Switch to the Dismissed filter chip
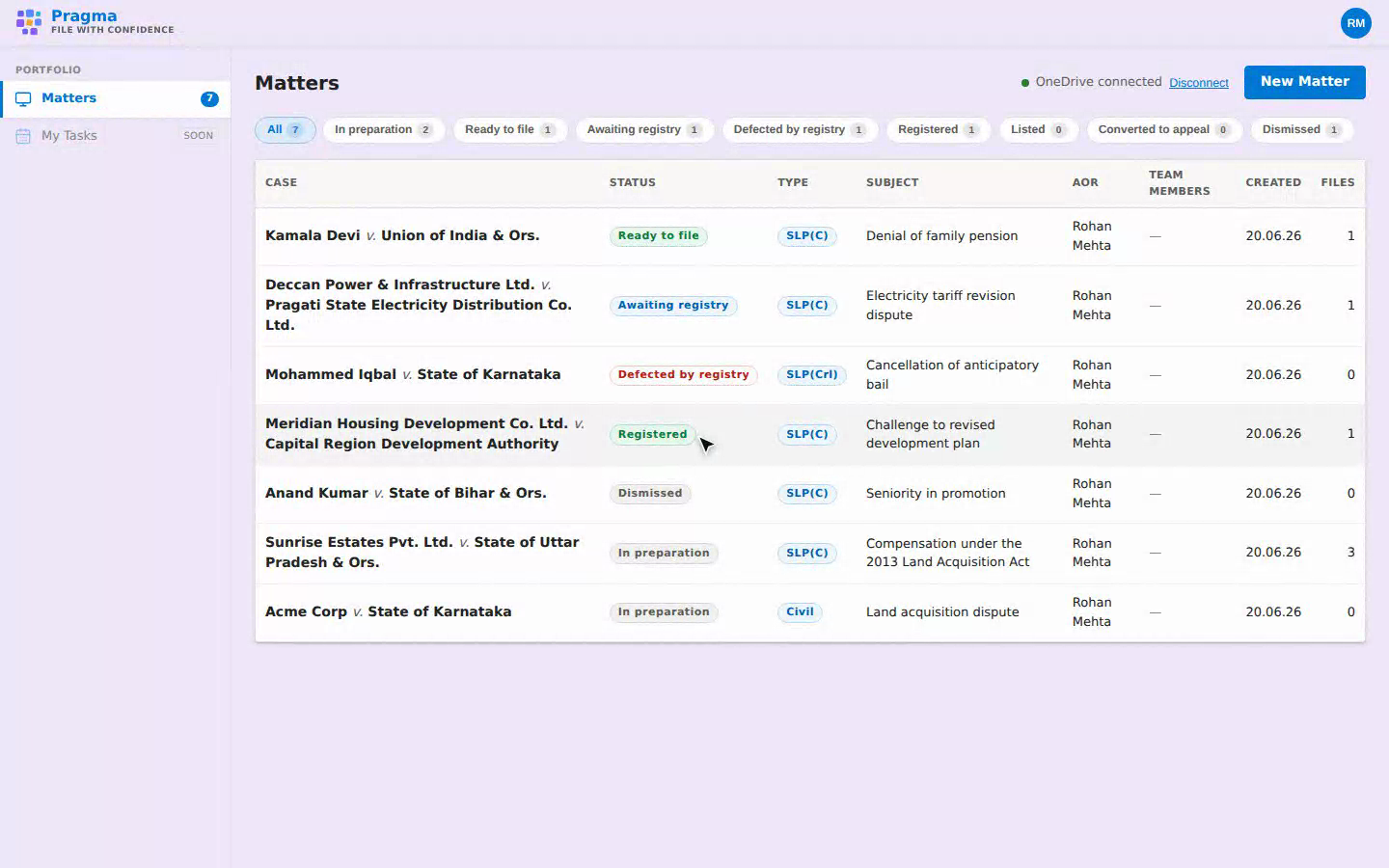Image resolution: width=1389 pixels, height=868 pixels. (1301, 130)
